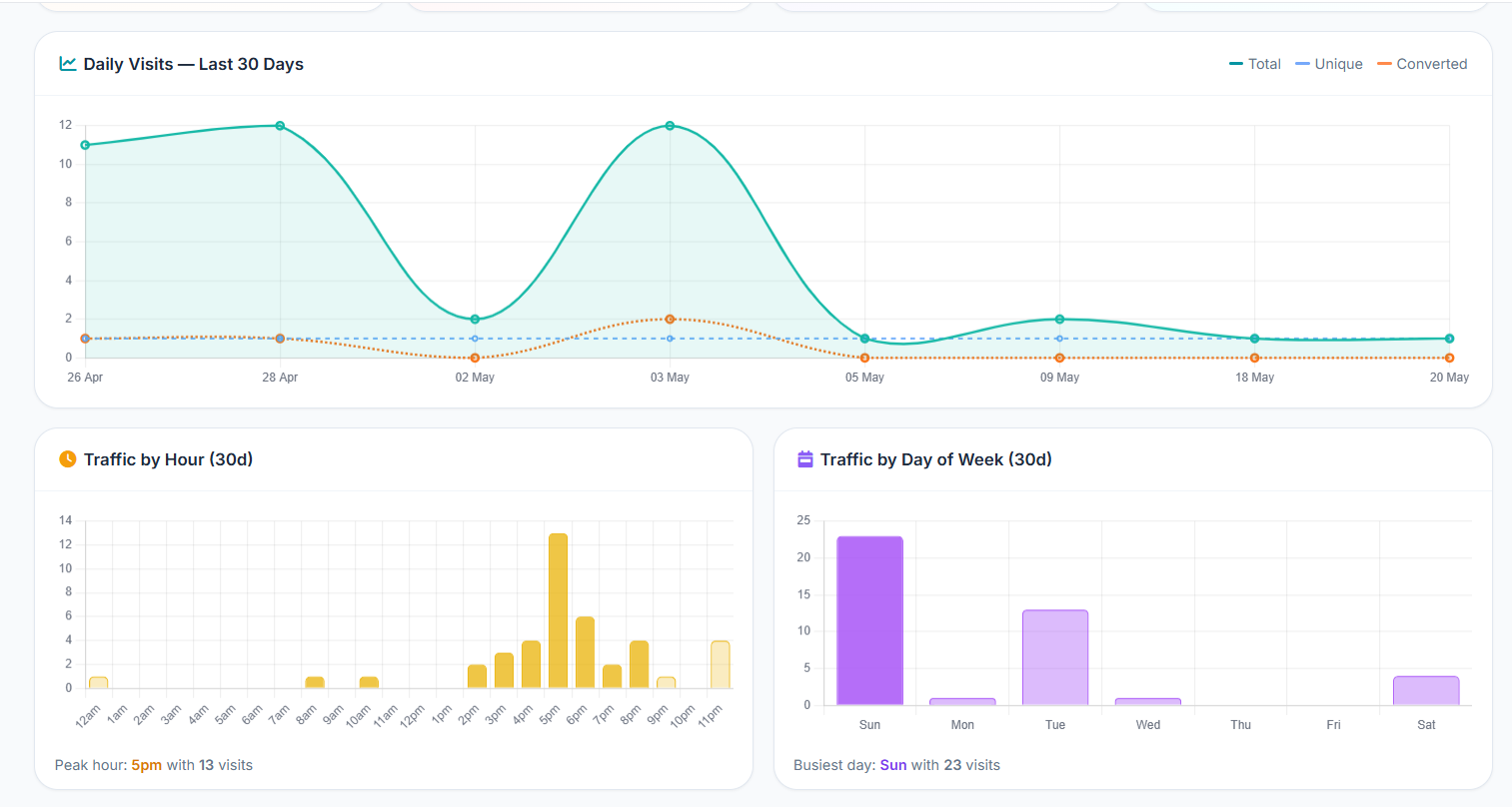
Task: Toggle the Total series in legend
Action: pos(1255,64)
